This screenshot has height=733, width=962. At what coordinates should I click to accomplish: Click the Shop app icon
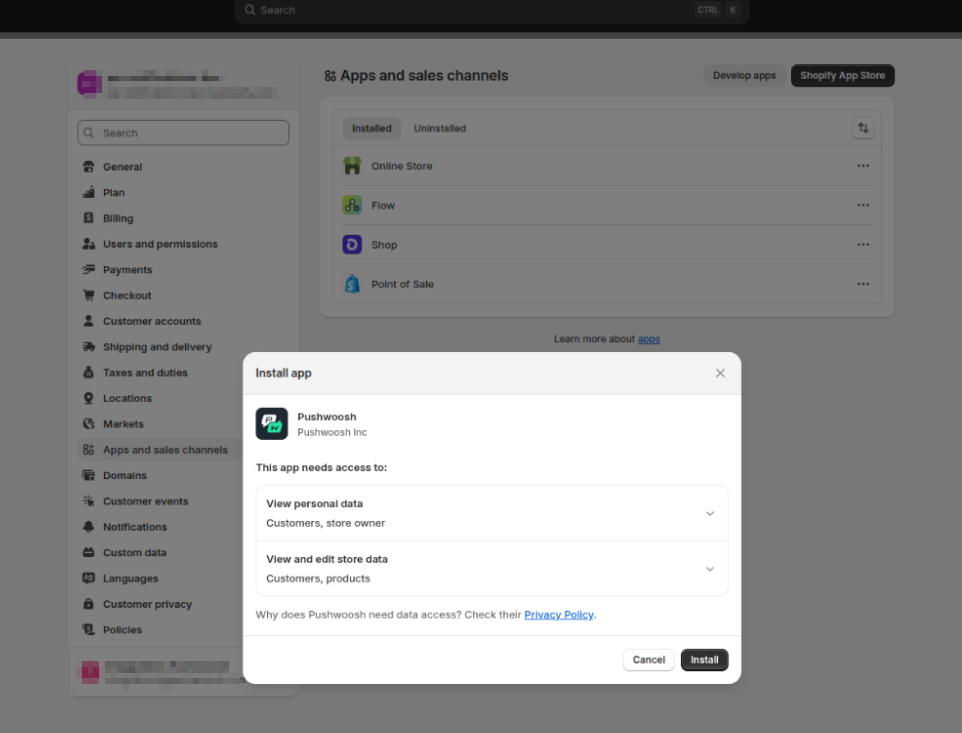(x=352, y=244)
